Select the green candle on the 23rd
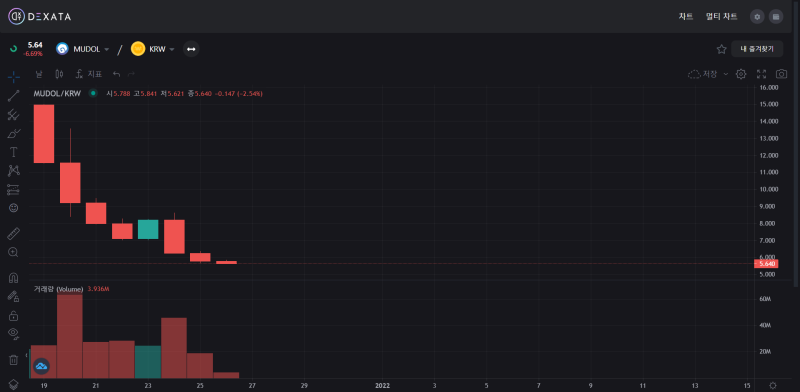This screenshot has height=392, width=800. 148,229
